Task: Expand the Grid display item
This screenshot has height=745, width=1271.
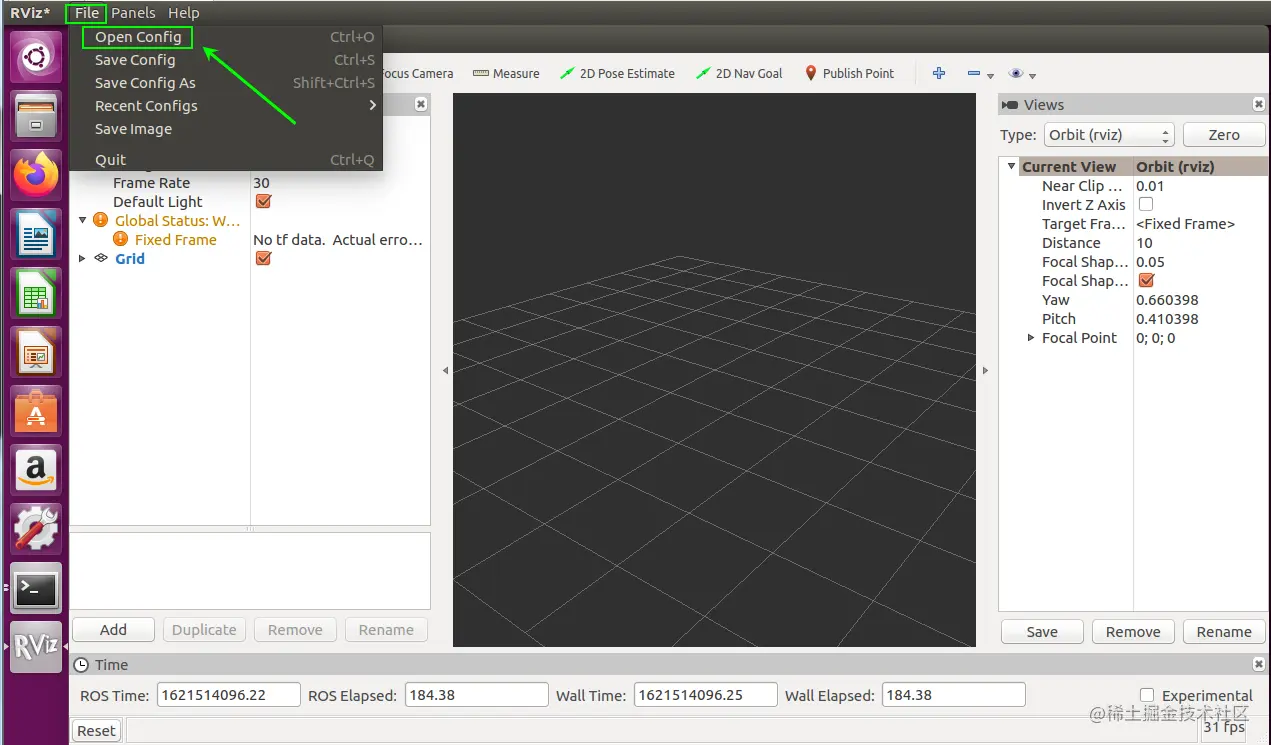Action: (82, 258)
